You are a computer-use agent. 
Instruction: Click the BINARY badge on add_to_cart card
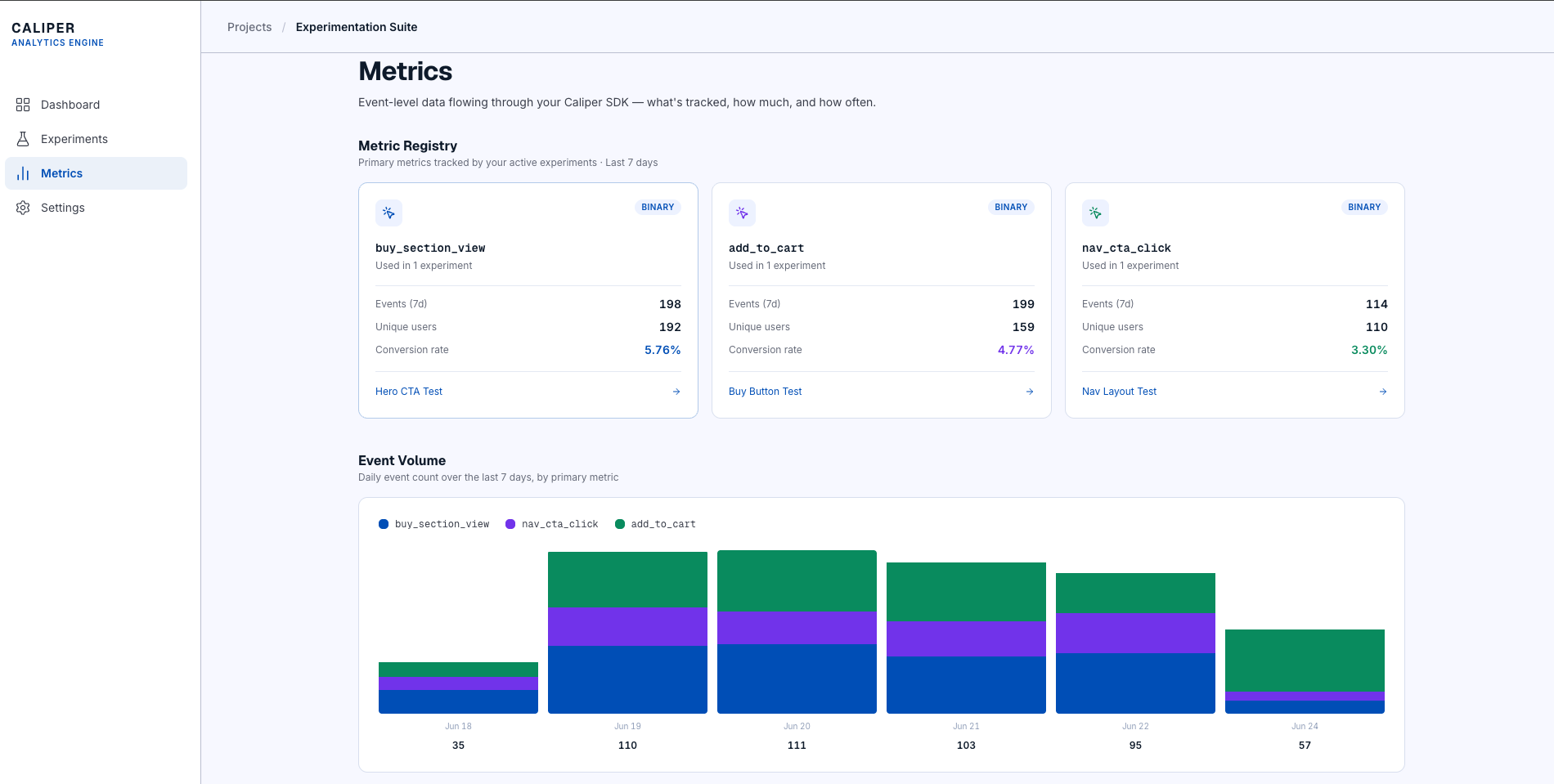(1011, 208)
